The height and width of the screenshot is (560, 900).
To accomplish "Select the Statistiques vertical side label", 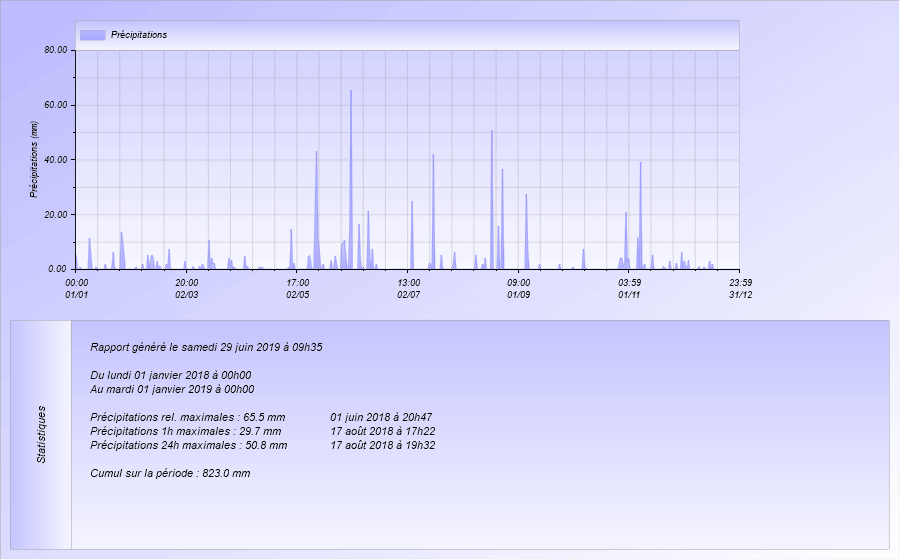I will point(41,434).
